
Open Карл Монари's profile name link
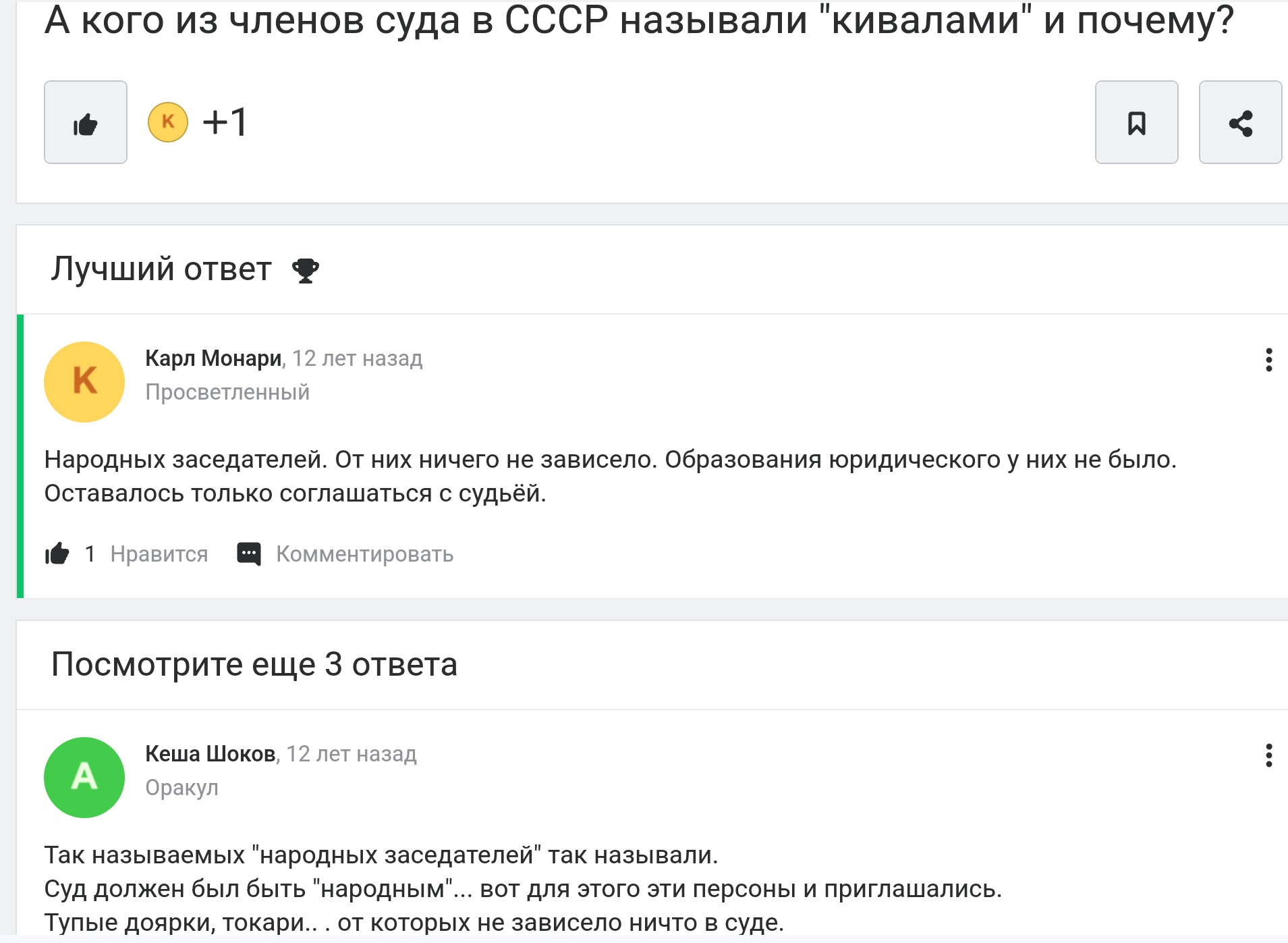click(x=214, y=358)
